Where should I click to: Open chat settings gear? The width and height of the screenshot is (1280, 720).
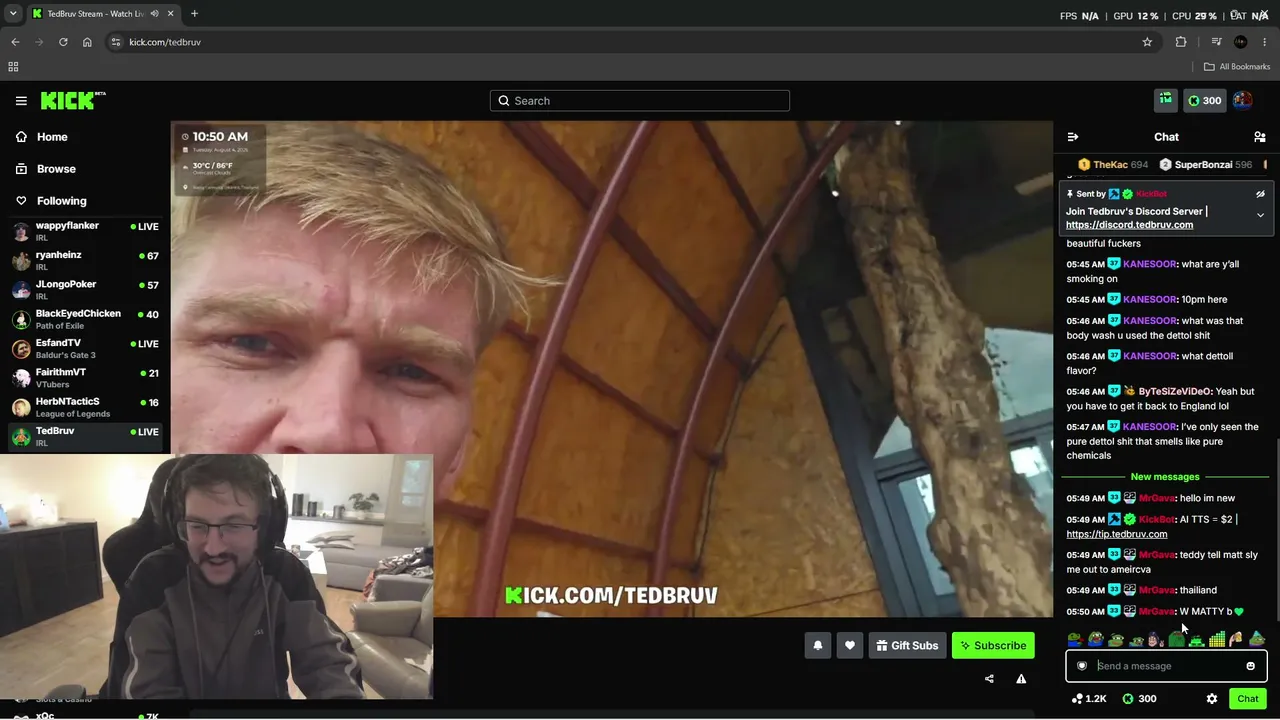pos(1212,699)
